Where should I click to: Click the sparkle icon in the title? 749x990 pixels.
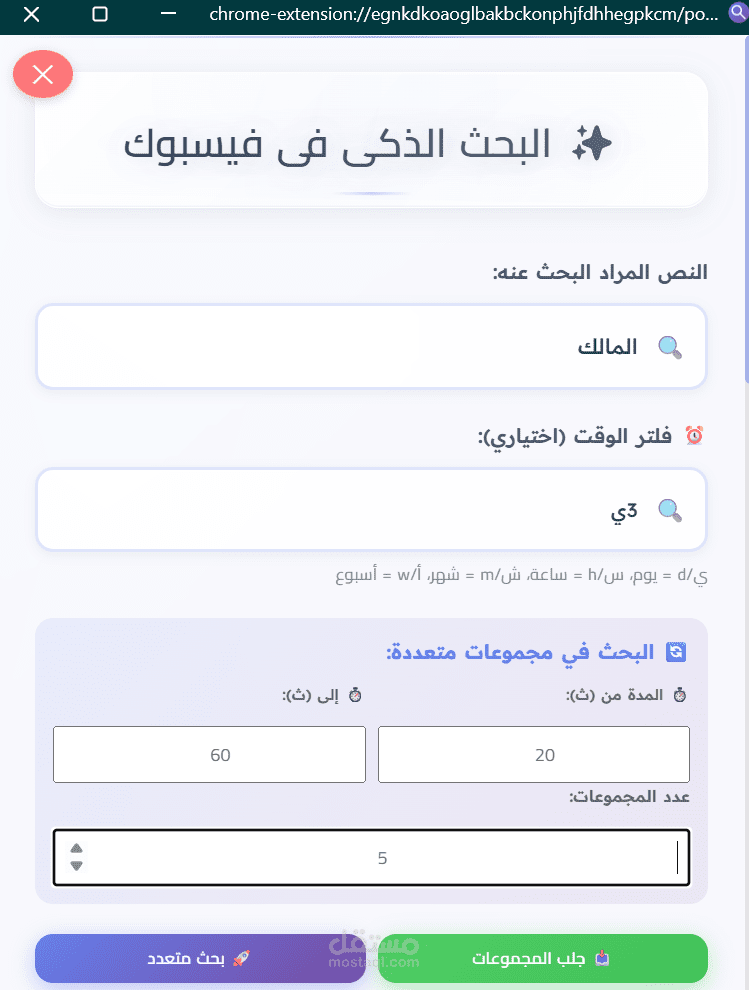pos(592,145)
